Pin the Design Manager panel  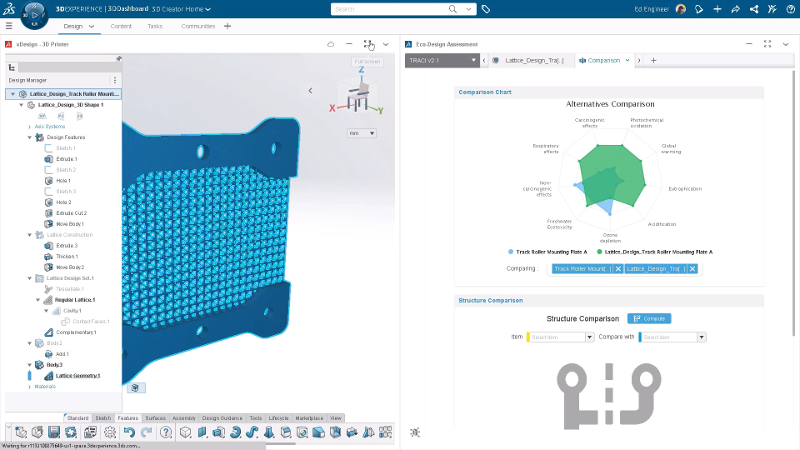pyautogui.click(x=118, y=58)
